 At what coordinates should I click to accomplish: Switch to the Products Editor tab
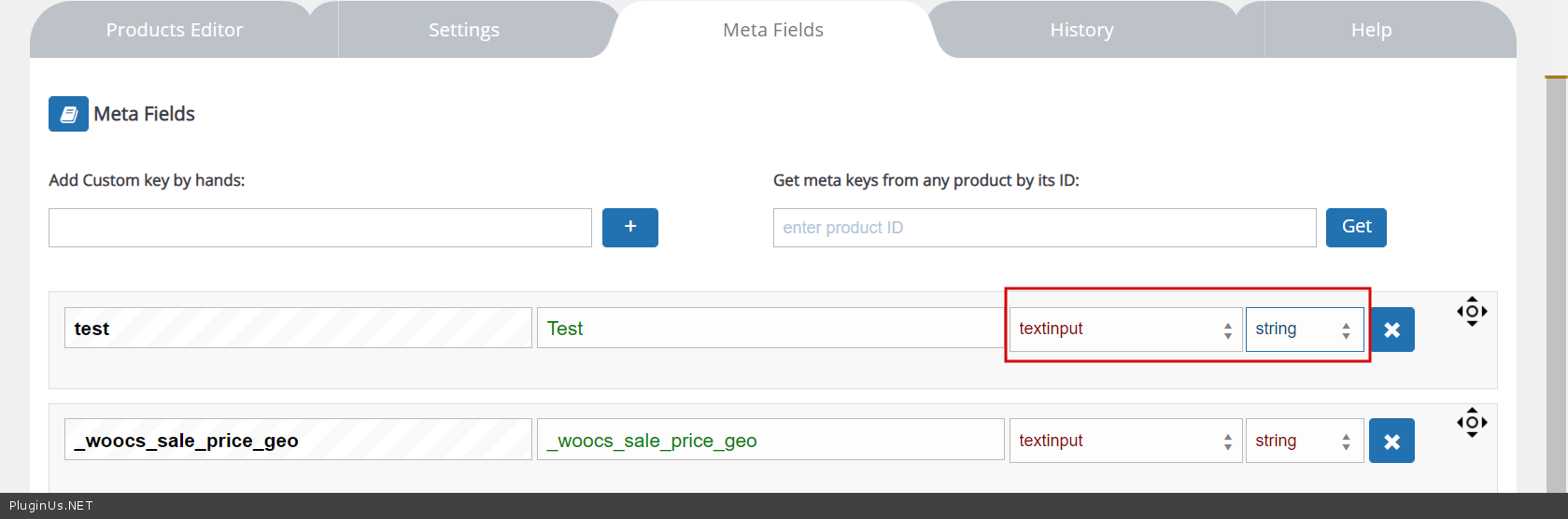point(175,30)
